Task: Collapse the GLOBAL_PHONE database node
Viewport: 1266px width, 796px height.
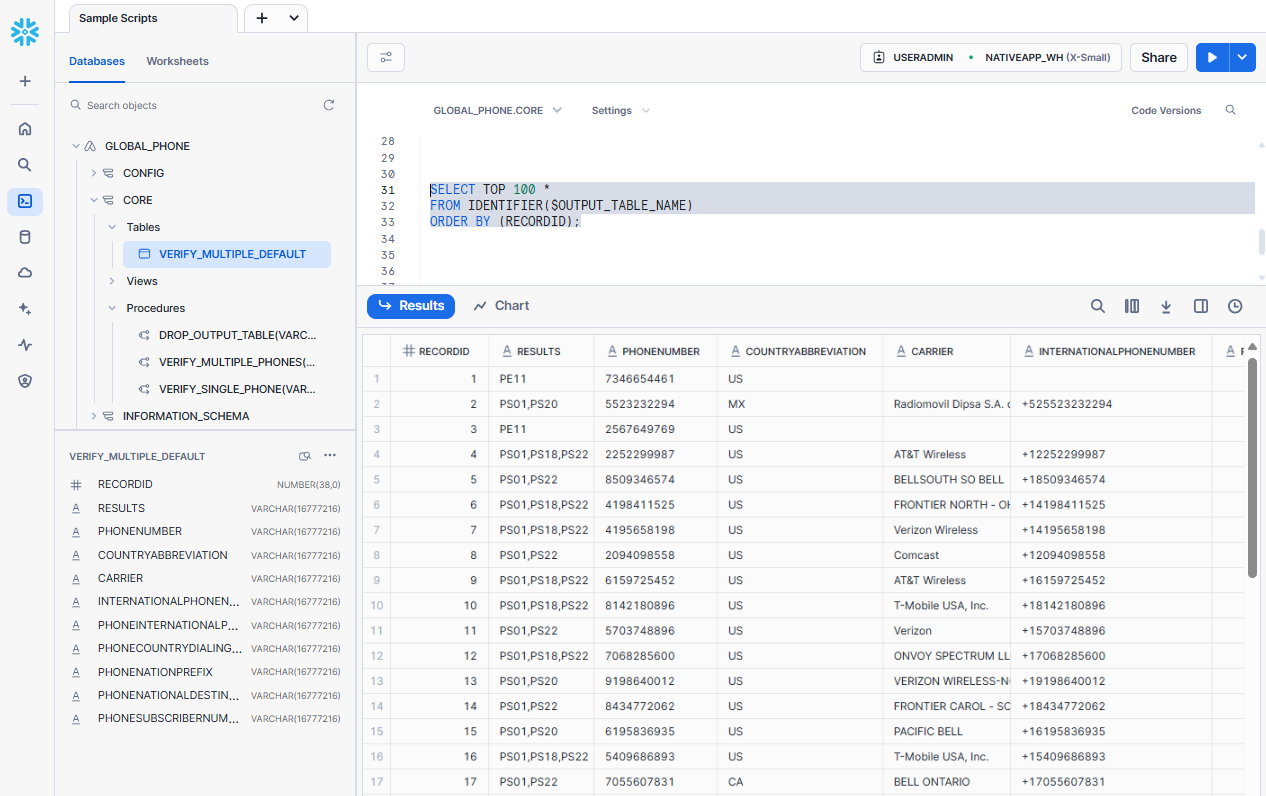Action: click(75, 146)
